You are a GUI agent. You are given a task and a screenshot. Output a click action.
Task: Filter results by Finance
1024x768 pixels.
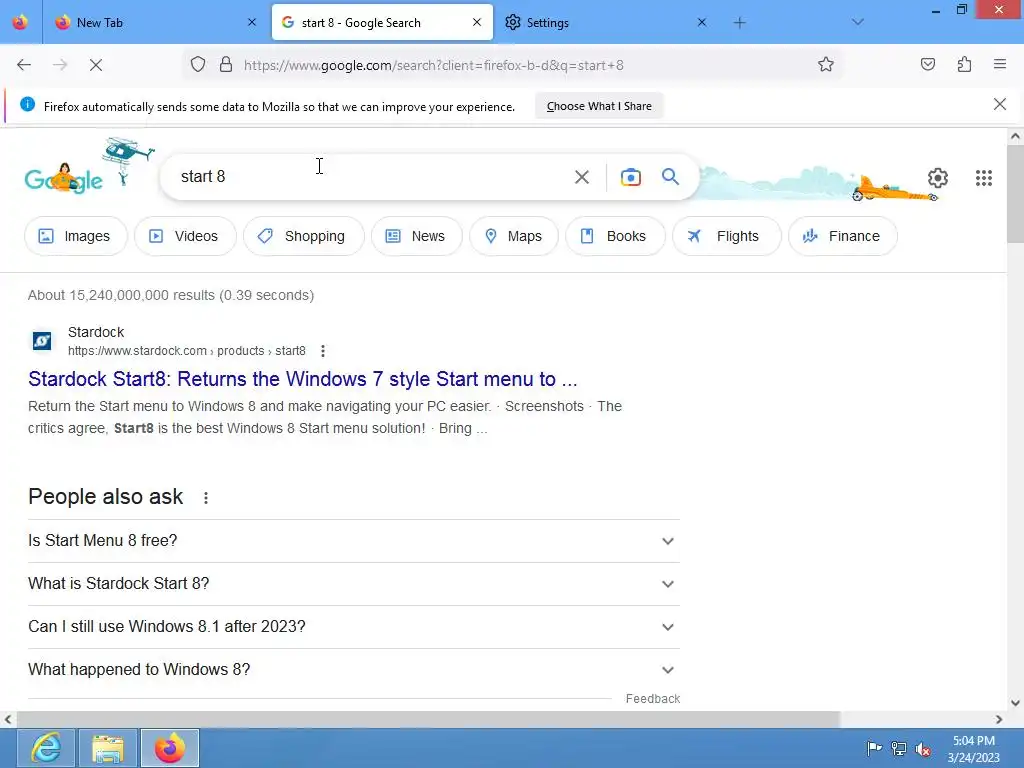842,236
